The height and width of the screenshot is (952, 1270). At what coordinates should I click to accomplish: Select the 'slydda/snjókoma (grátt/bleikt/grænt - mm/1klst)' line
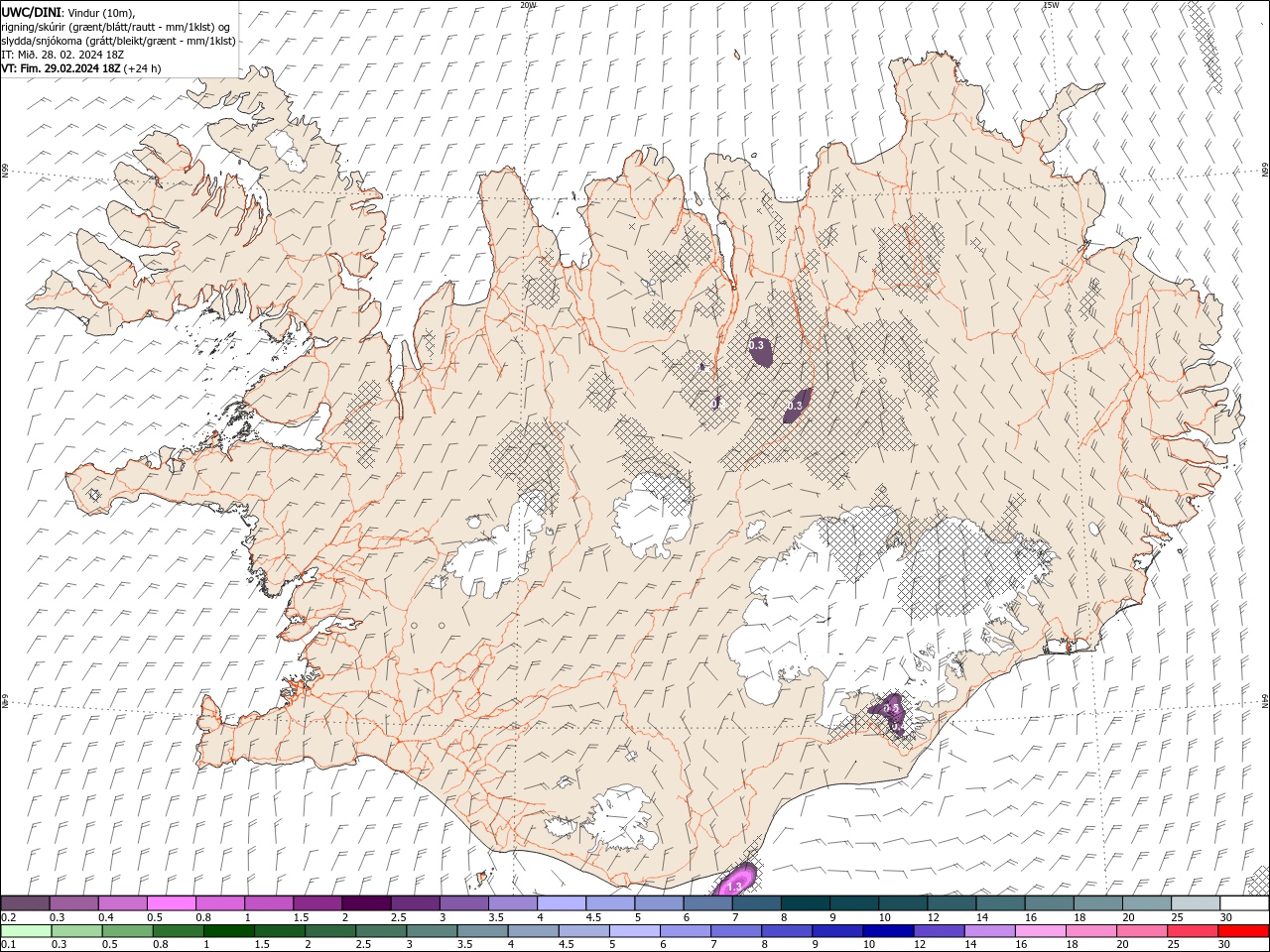click(x=118, y=41)
